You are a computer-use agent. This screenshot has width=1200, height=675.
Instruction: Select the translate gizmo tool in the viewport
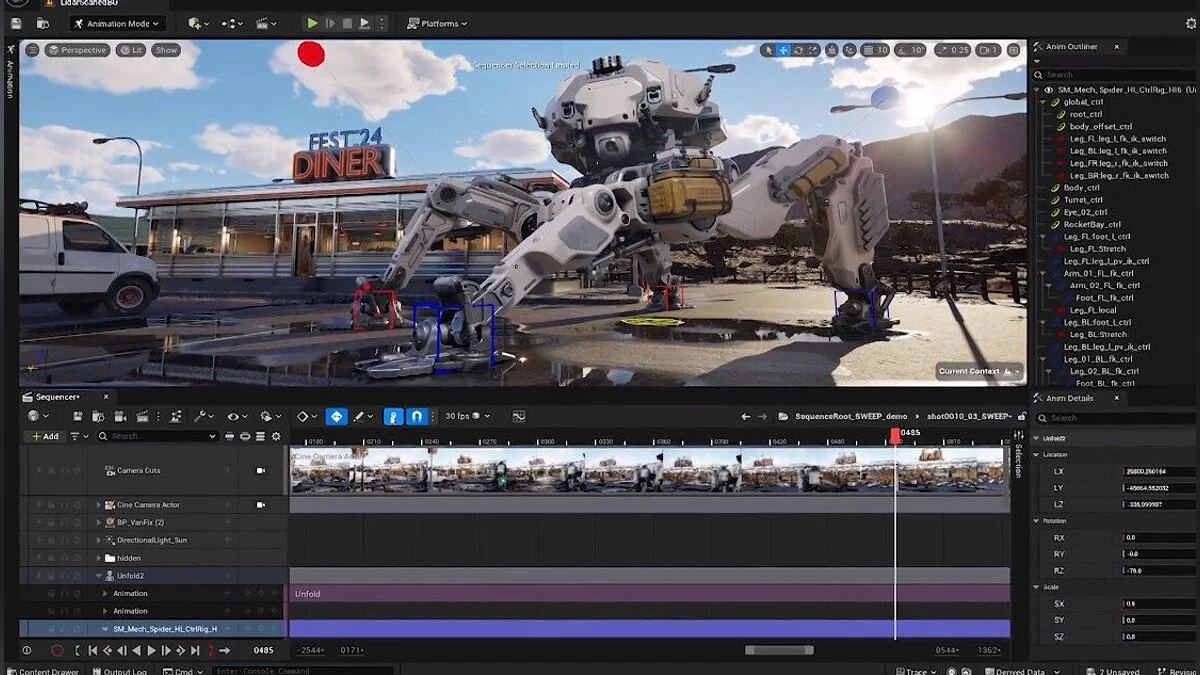[783, 50]
